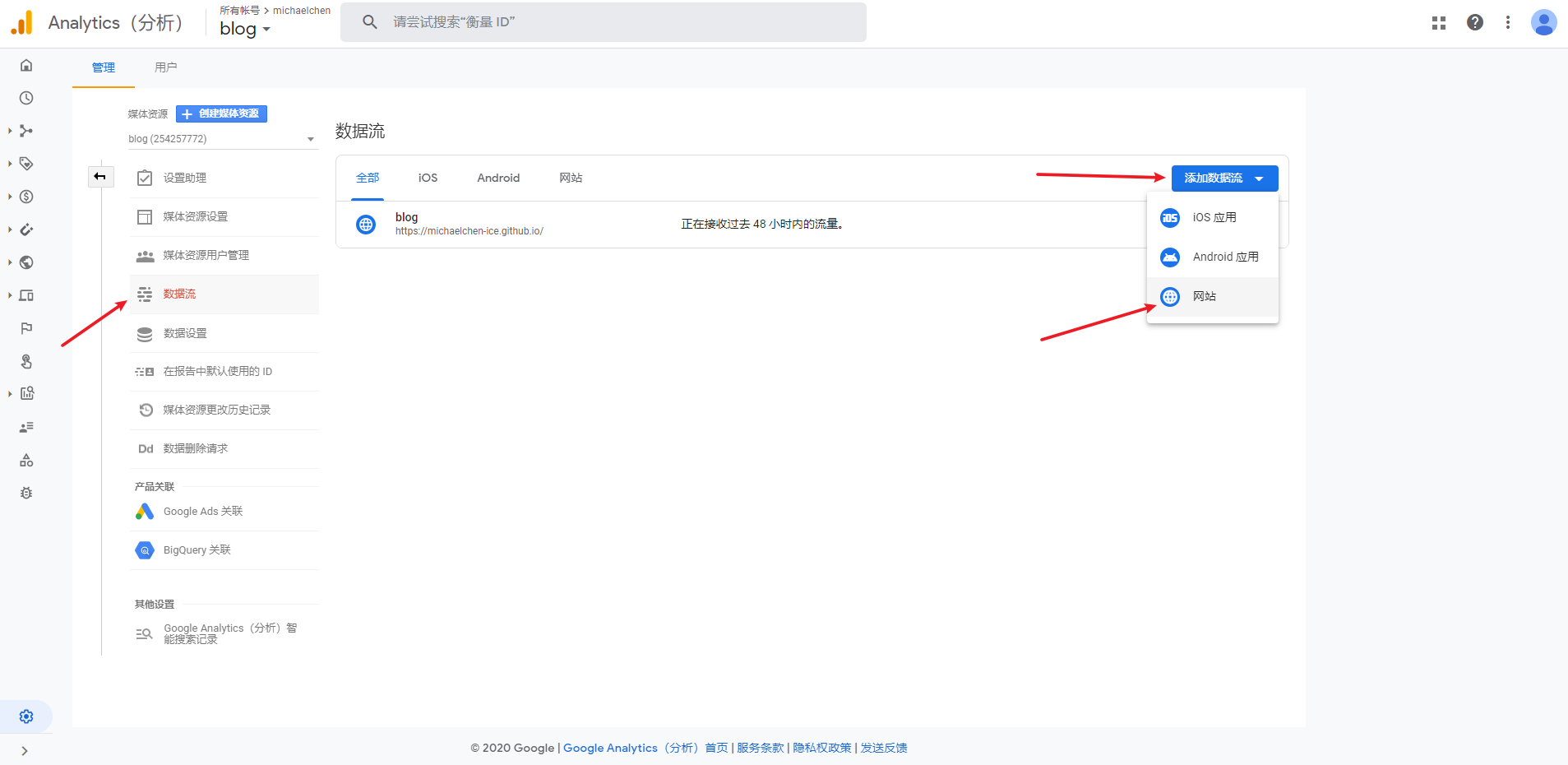Open the Analysis chart icon in sidebar
Screen dimensions: 1568x765
27,393
